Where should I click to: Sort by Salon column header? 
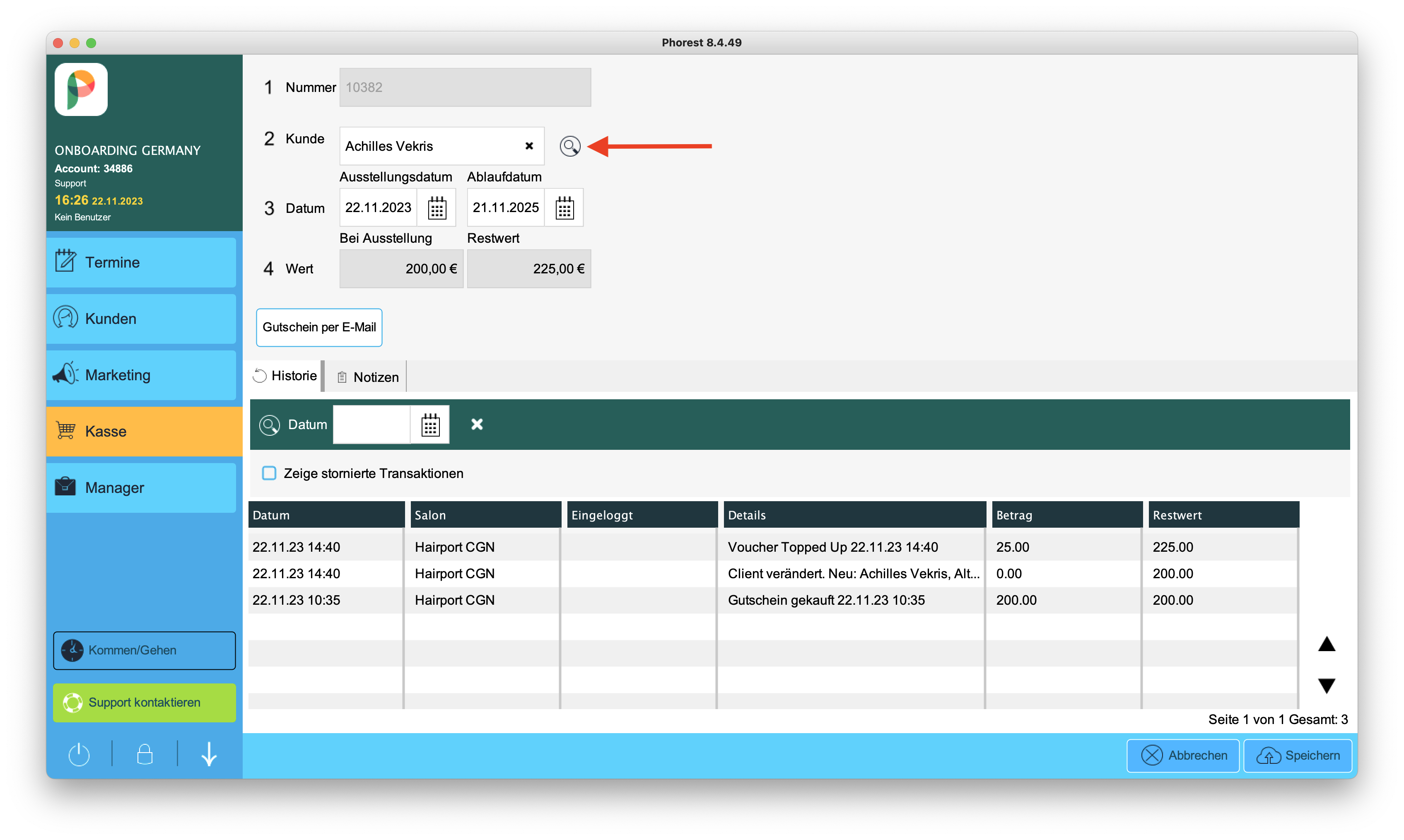486,515
